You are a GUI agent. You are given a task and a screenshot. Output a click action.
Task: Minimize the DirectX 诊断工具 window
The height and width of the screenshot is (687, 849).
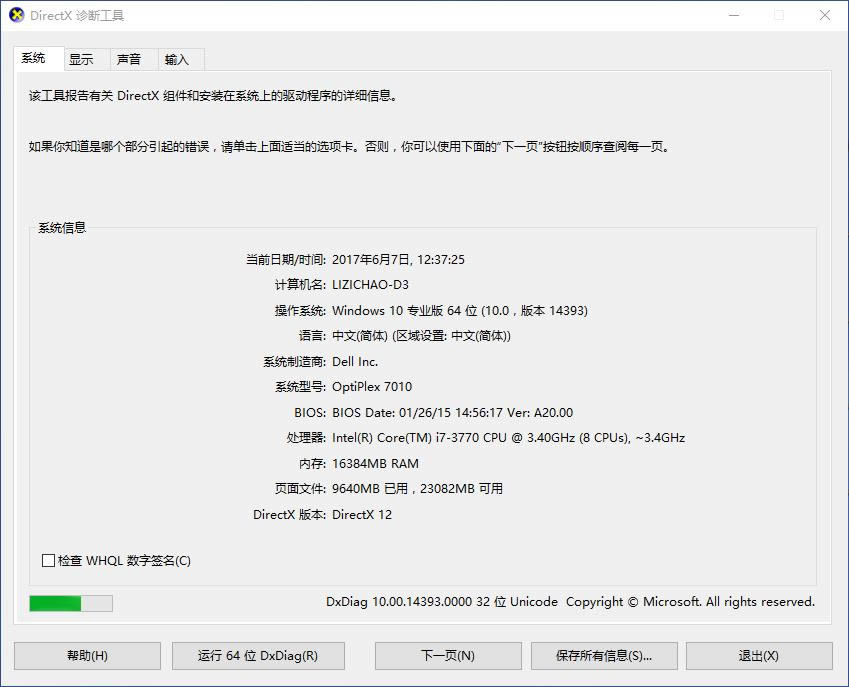[x=734, y=16]
